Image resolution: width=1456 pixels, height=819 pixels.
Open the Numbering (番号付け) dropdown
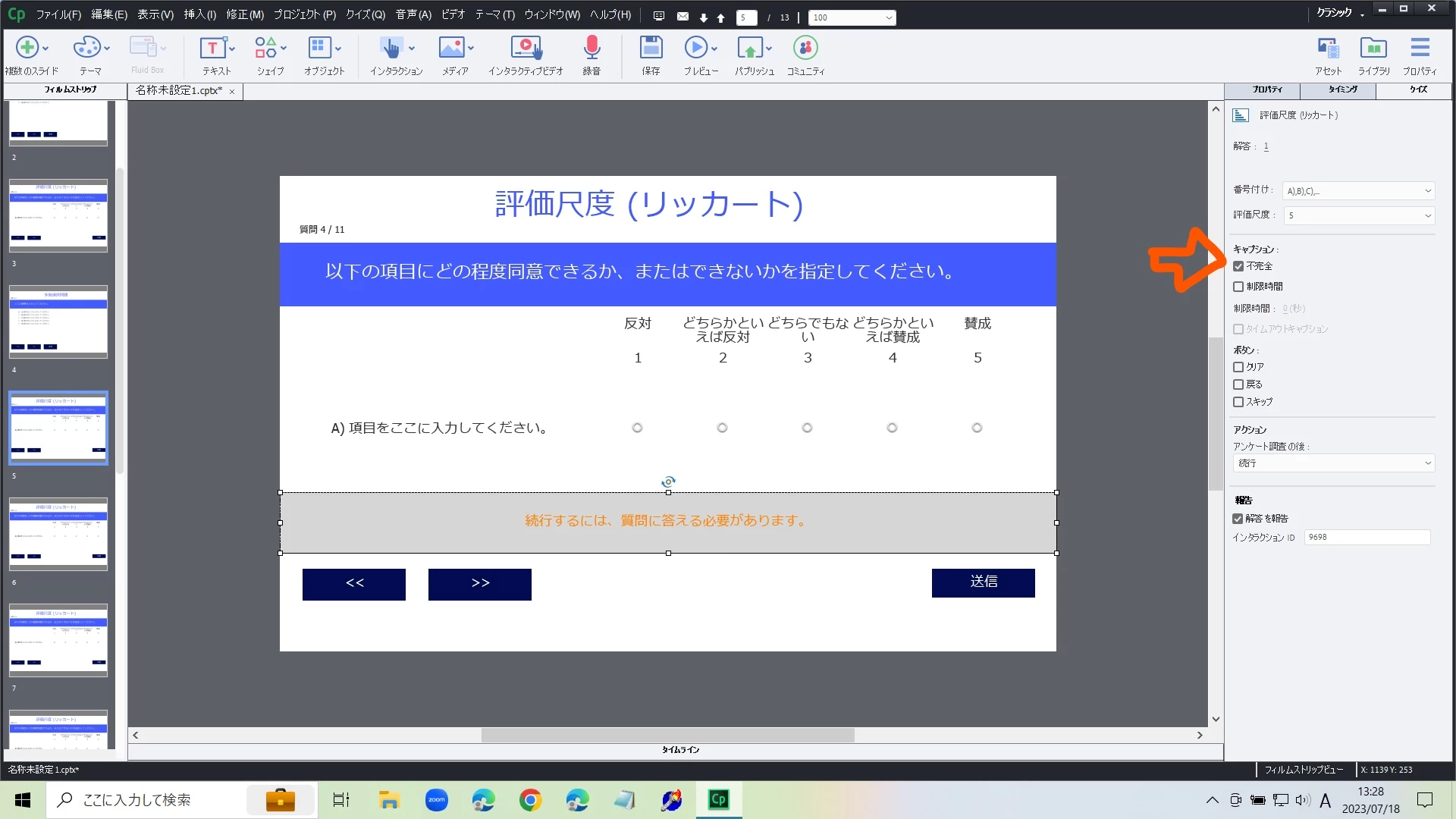[x=1358, y=191]
